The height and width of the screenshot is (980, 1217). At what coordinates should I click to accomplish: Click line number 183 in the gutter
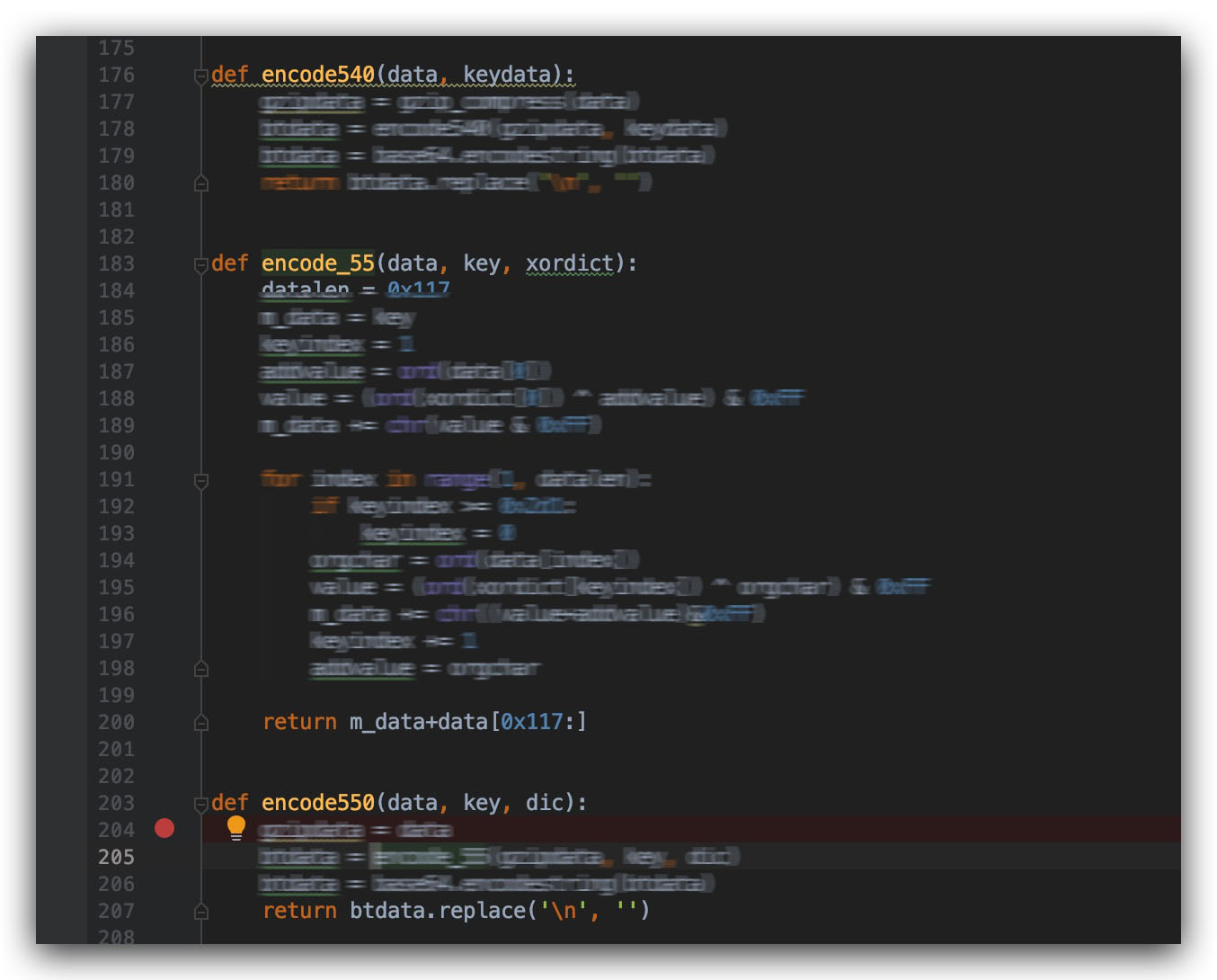(x=116, y=263)
